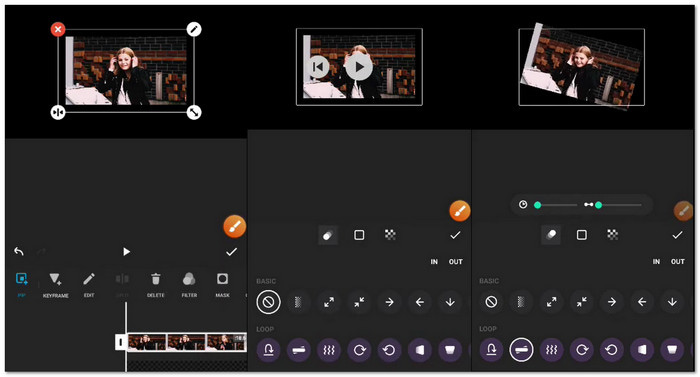Select the first timeline clip thumbnail
The width and height of the screenshot is (700, 377).
click(146, 342)
